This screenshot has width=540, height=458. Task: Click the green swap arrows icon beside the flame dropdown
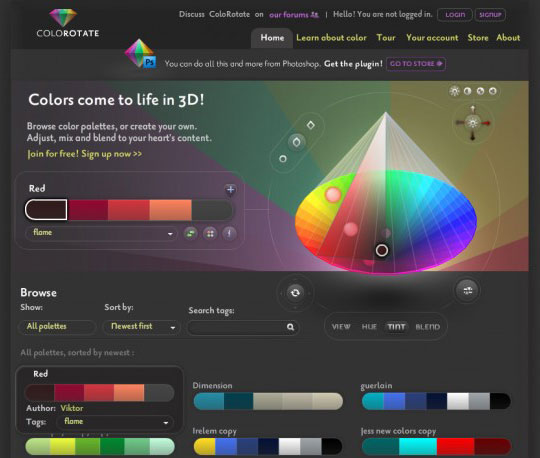(190, 234)
